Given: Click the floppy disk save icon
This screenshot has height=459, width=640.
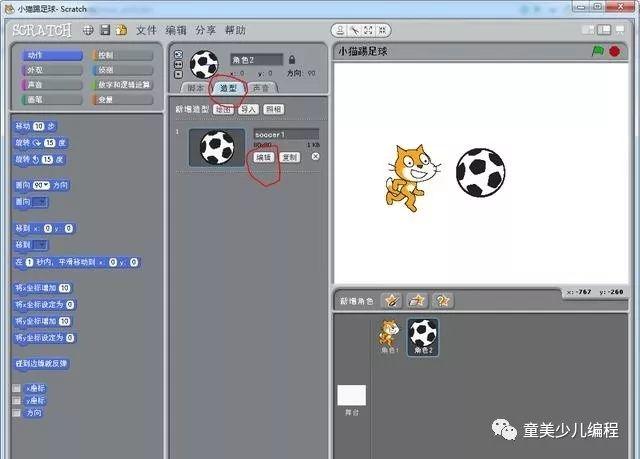Looking at the screenshot, I should [x=105, y=30].
